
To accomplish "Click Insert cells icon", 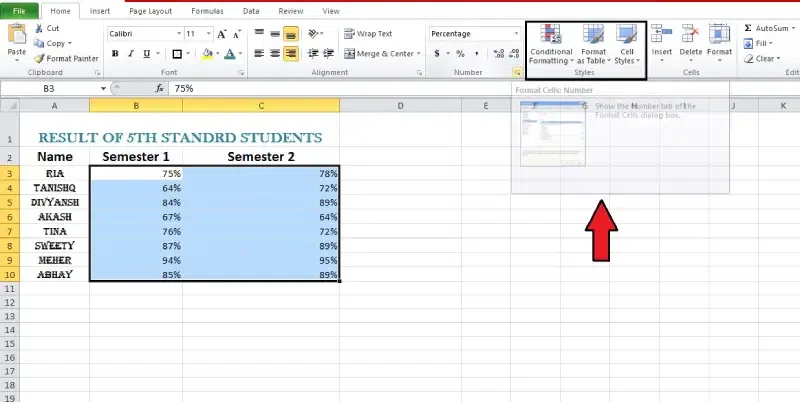I will 662,35.
